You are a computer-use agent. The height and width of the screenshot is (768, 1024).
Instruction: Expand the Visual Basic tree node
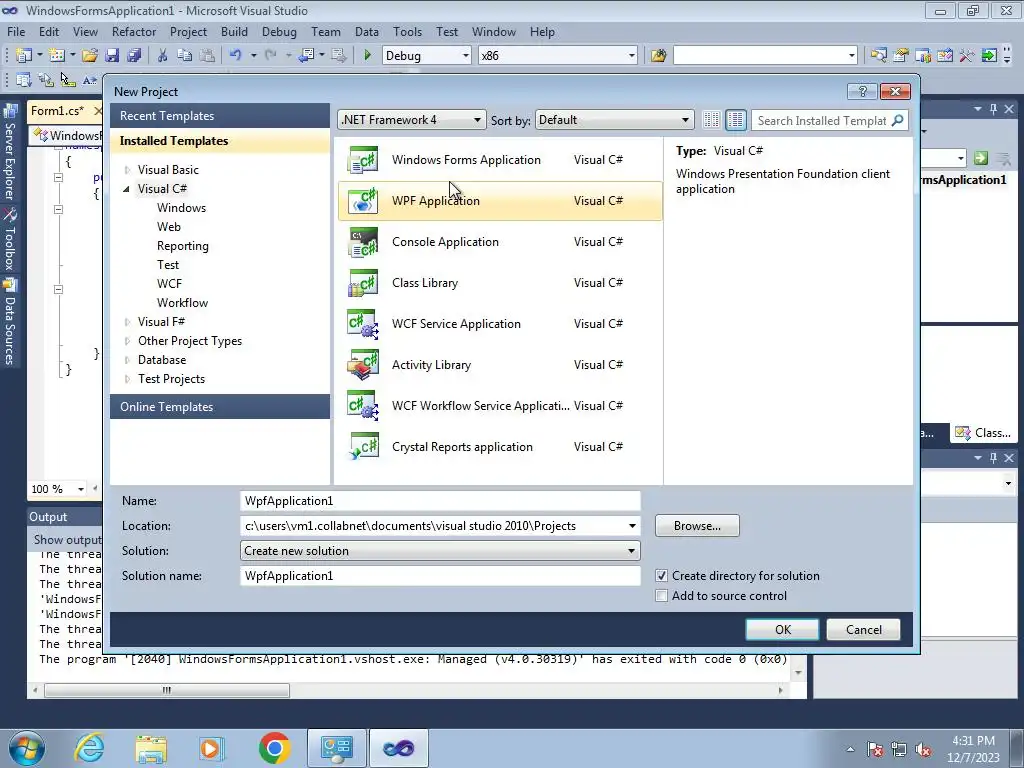pyautogui.click(x=127, y=170)
